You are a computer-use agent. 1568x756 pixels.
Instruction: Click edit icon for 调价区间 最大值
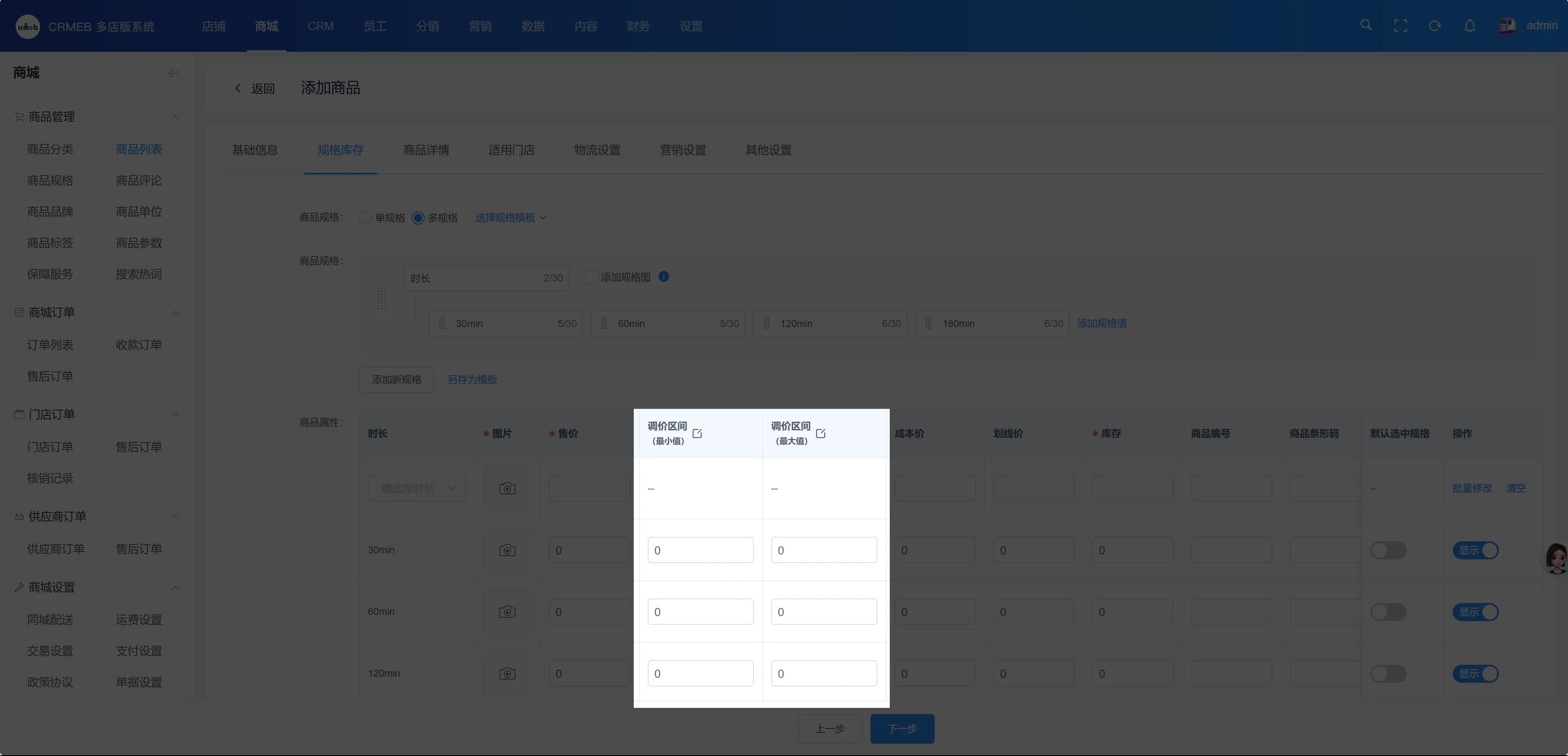pyautogui.click(x=821, y=434)
